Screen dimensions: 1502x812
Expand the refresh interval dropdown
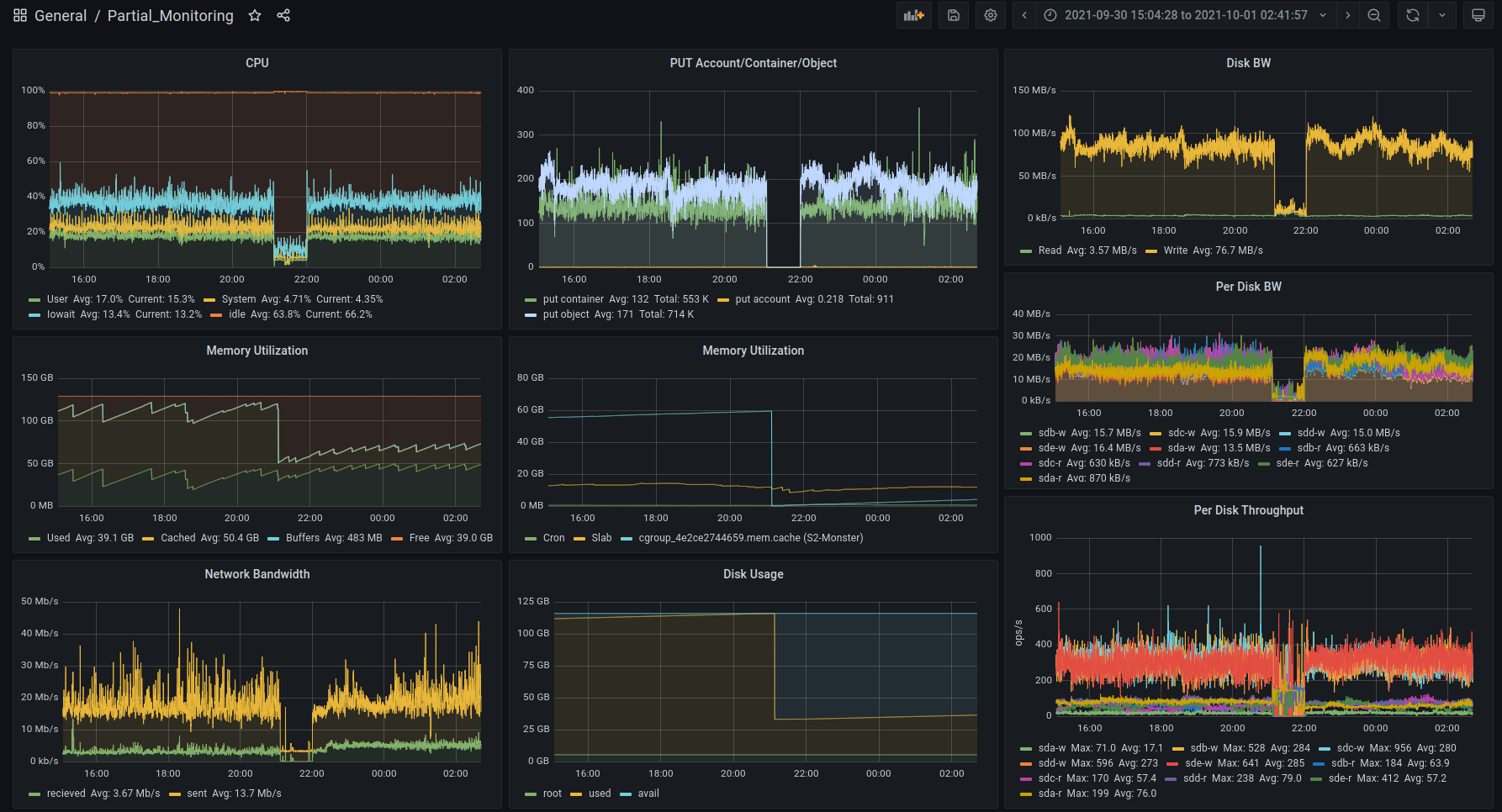[x=1442, y=15]
